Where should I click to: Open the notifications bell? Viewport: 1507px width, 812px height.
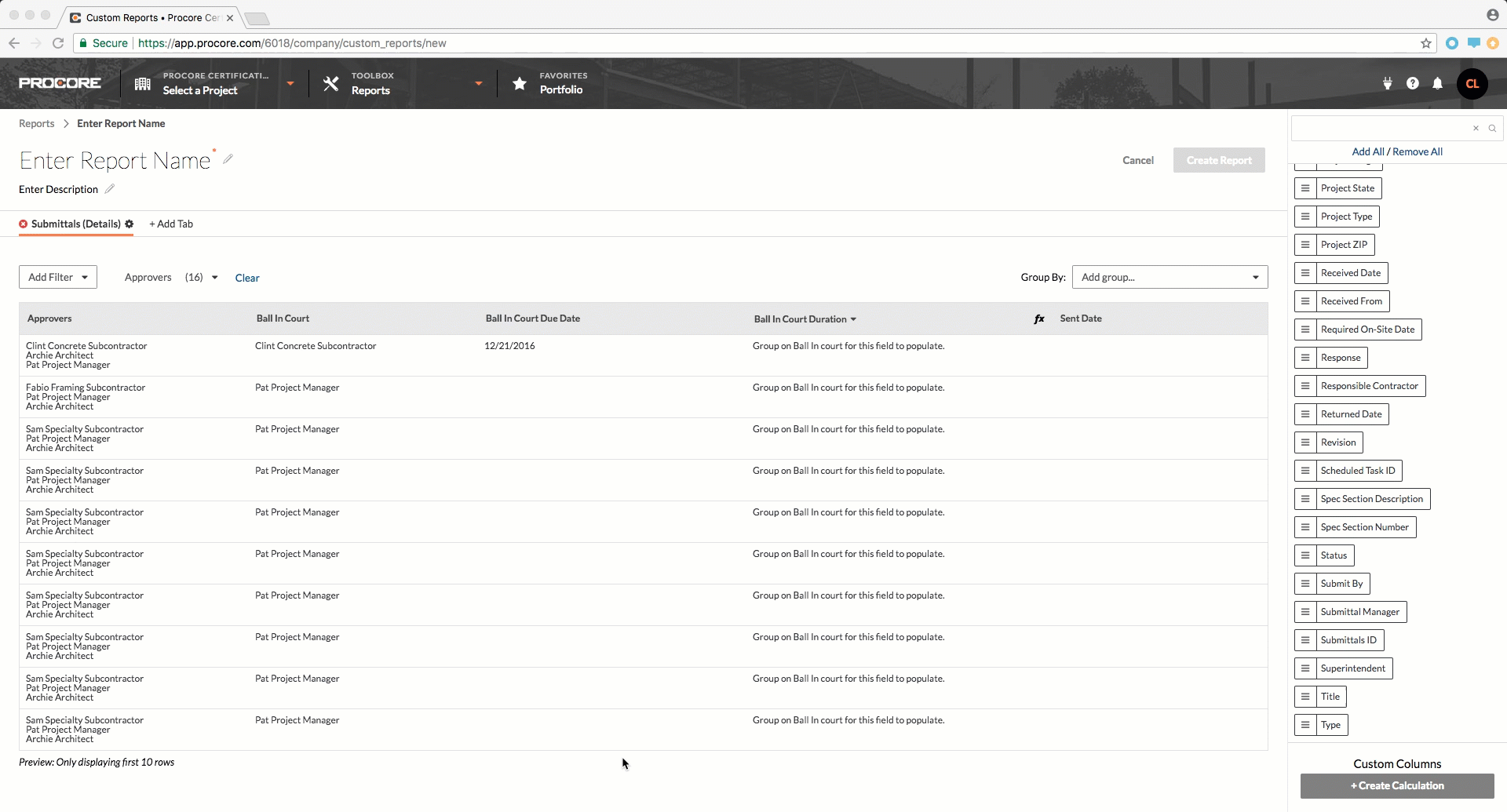[1437, 83]
